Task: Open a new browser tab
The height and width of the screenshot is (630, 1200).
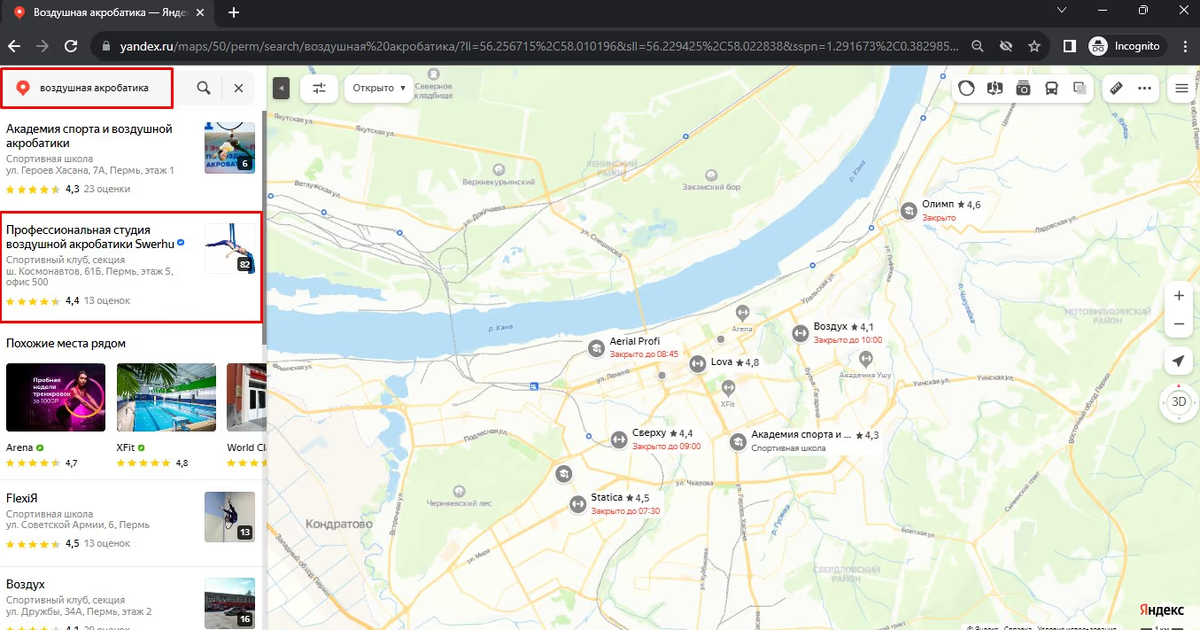Action: tap(234, 13)
